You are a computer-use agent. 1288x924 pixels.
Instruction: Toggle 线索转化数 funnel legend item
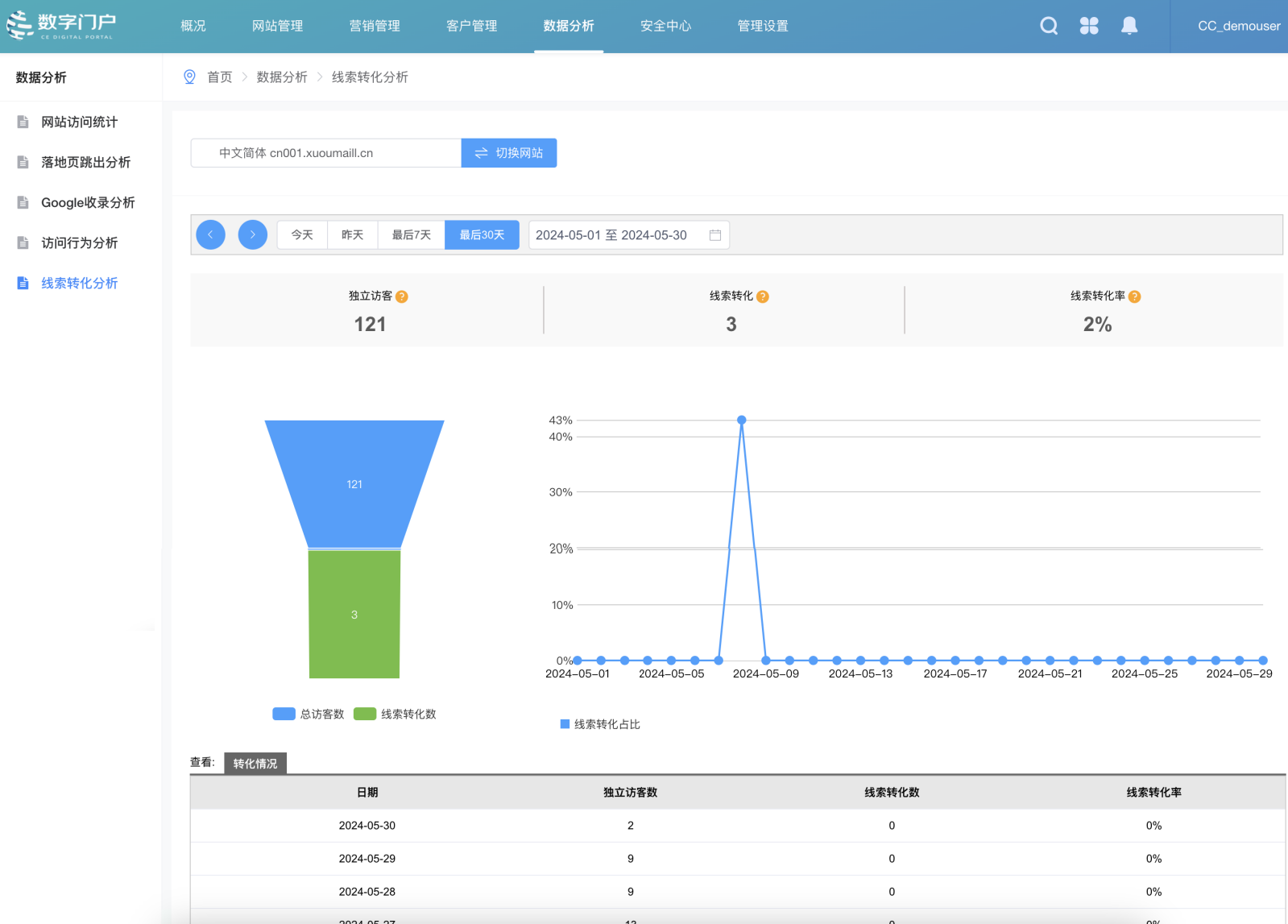(396, 714)
